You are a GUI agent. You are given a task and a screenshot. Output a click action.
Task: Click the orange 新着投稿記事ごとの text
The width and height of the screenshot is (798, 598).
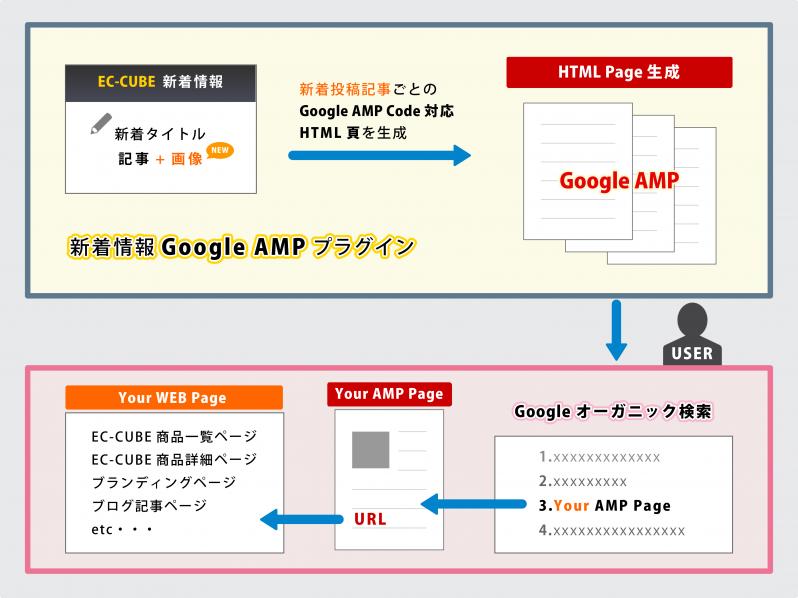click(x=368, y=90)
